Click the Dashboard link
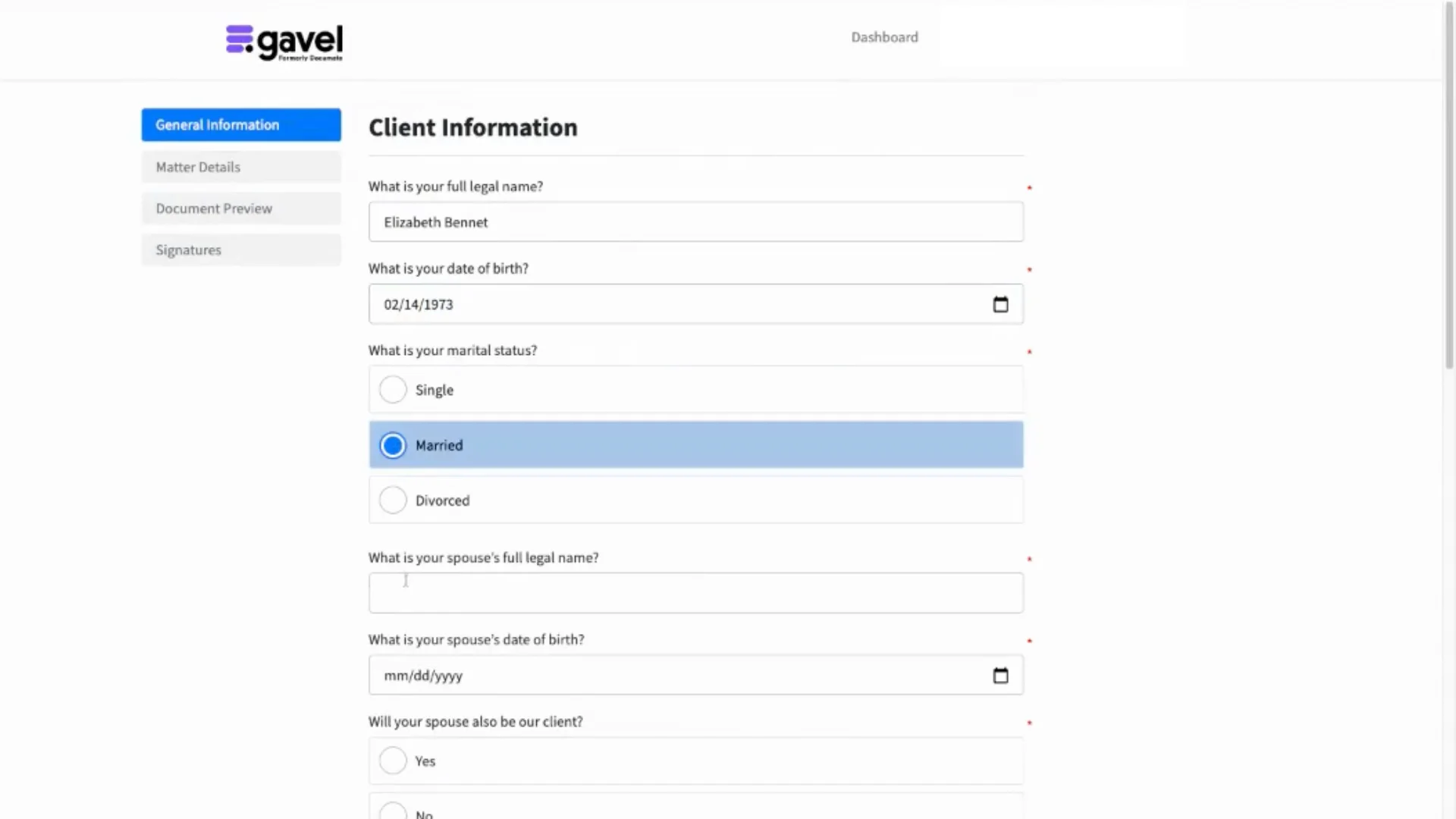The width and height of the screenshot is (1456, 819). point(884,37)
